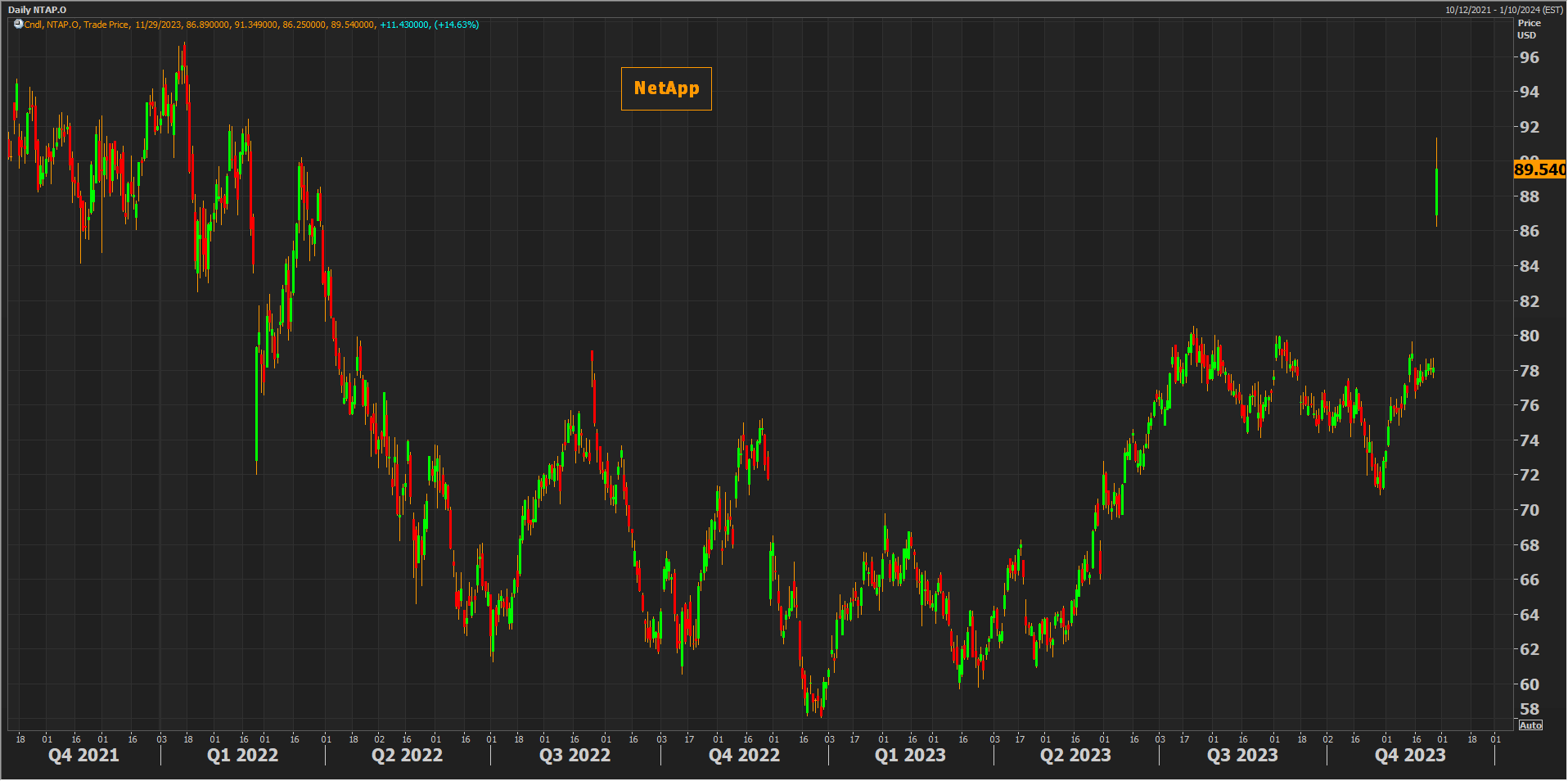Click the latest green candlestick near 89.54
The height and width of the screenshot is (781, 1568).
click(x=1436, y=192)
